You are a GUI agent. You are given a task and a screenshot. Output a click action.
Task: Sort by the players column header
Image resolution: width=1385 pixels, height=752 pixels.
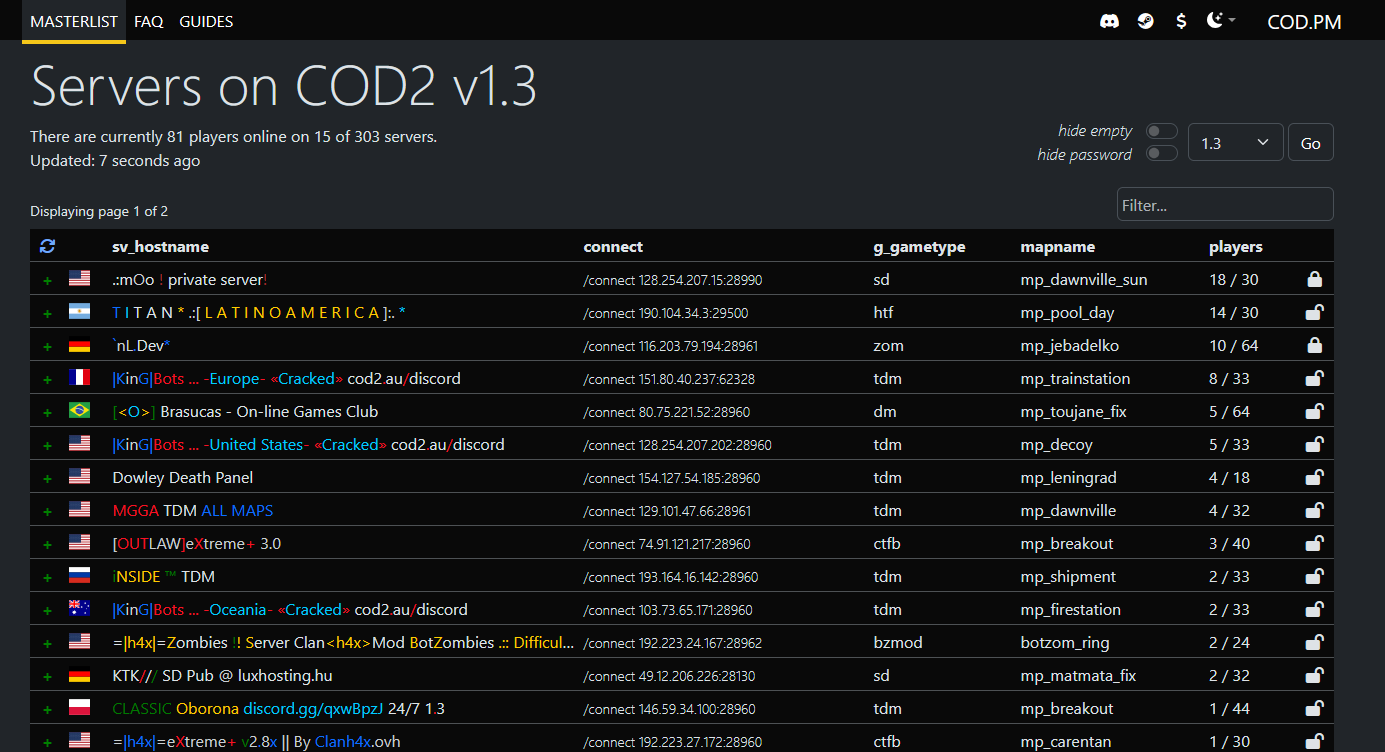click(1236, 247)
